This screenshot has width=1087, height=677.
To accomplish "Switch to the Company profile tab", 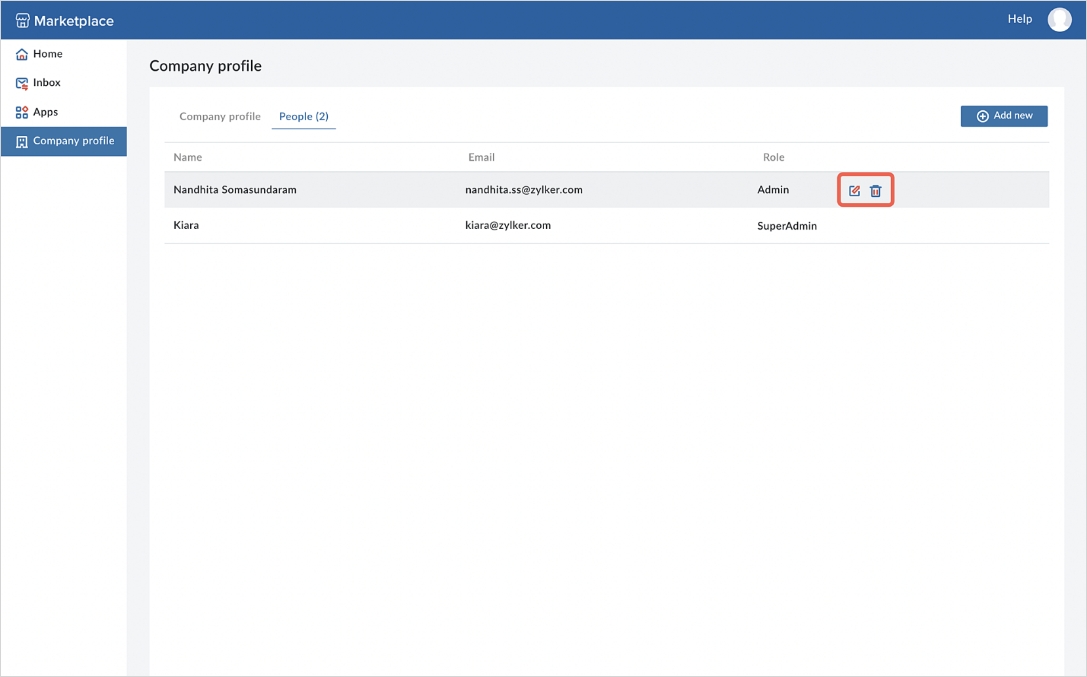I will coord(220,116).
